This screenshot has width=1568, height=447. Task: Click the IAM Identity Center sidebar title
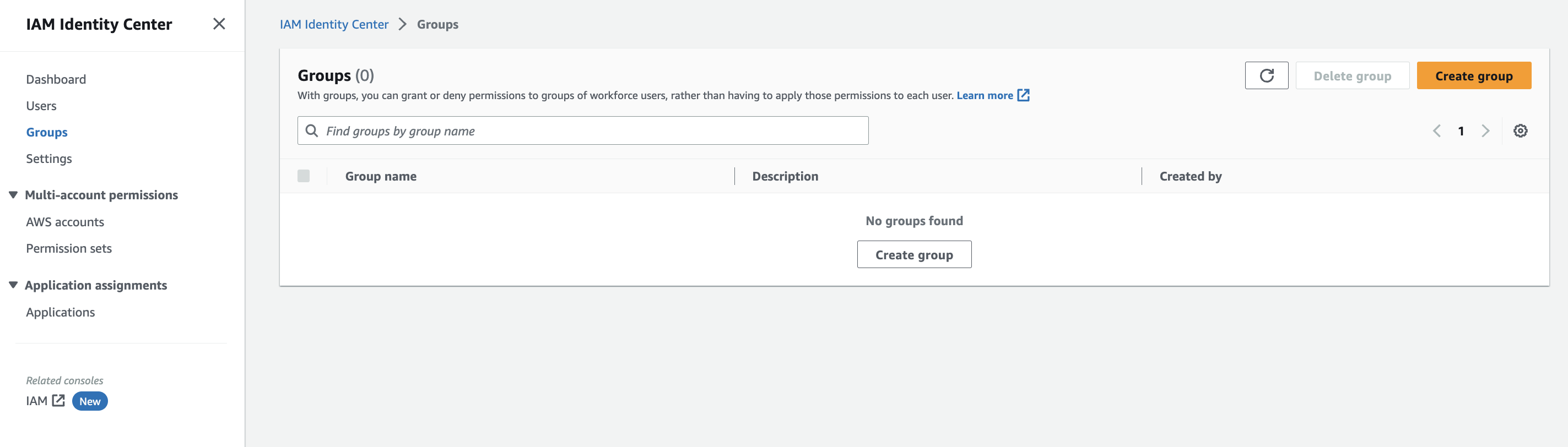click(99, 24)
